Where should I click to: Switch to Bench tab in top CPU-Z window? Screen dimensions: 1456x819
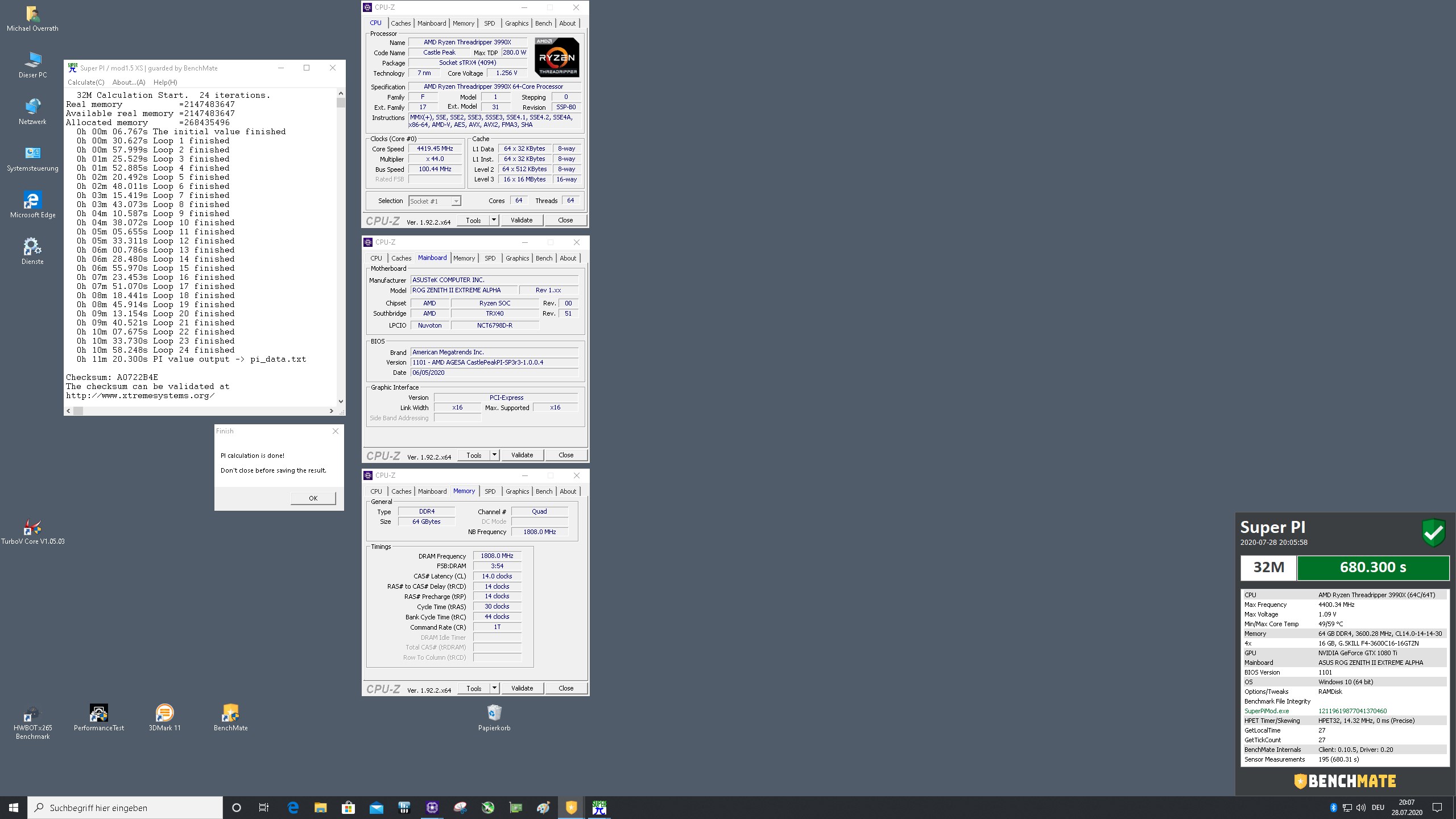pyautogui.click(x=543, y=23)
